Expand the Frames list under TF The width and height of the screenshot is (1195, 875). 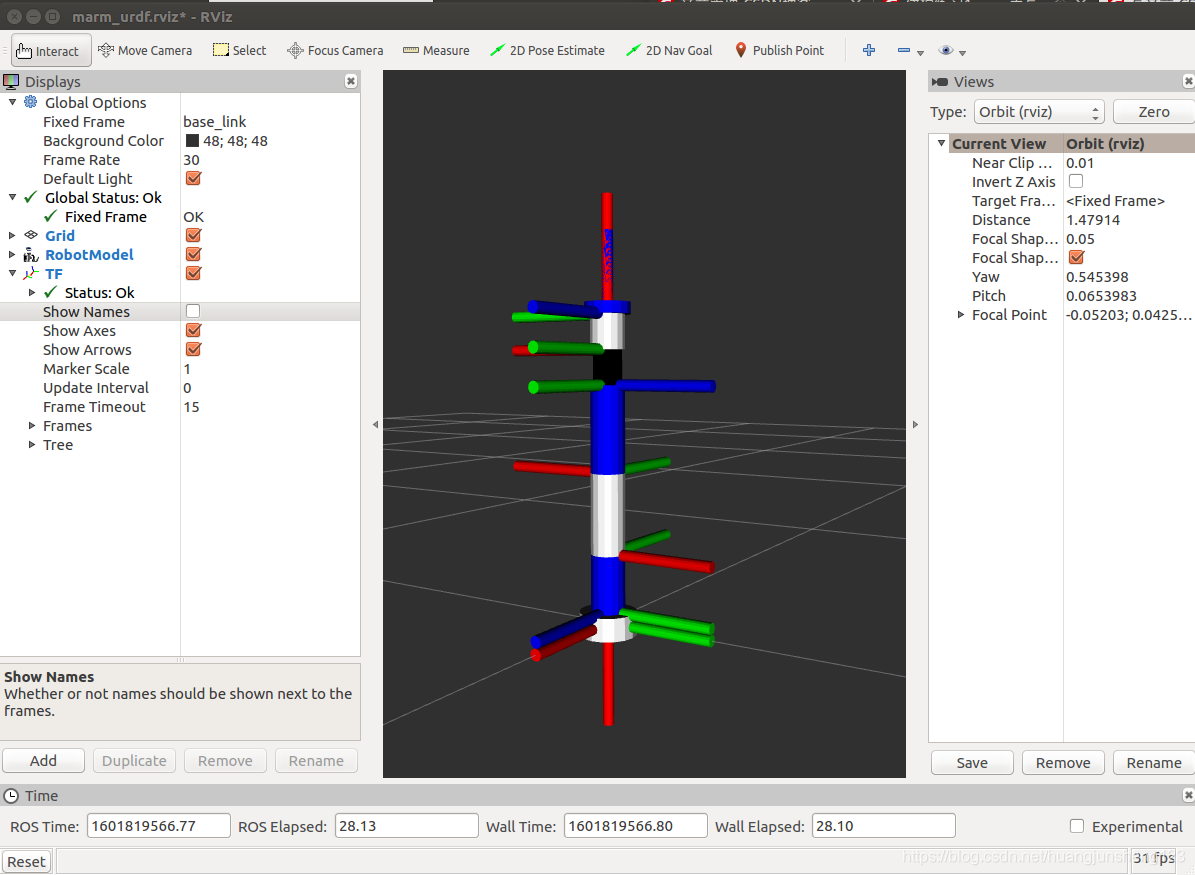pos(32,425)
